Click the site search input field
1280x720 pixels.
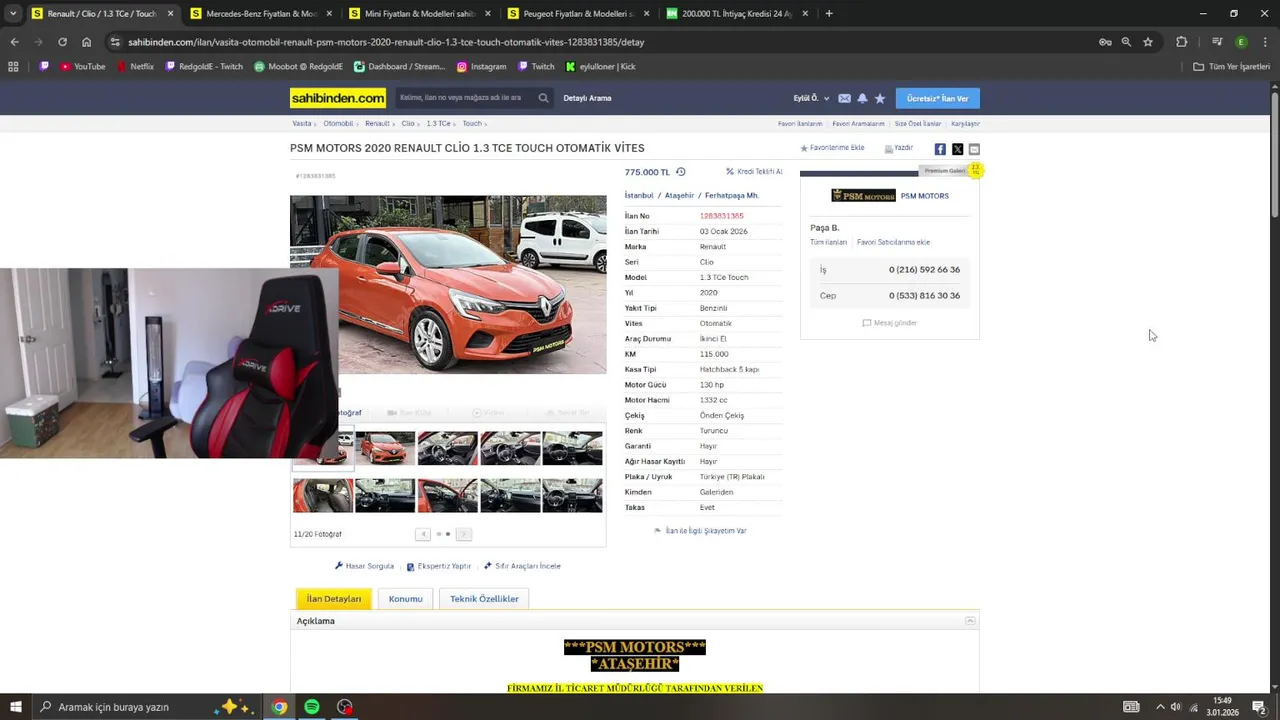tap(465, 98)
